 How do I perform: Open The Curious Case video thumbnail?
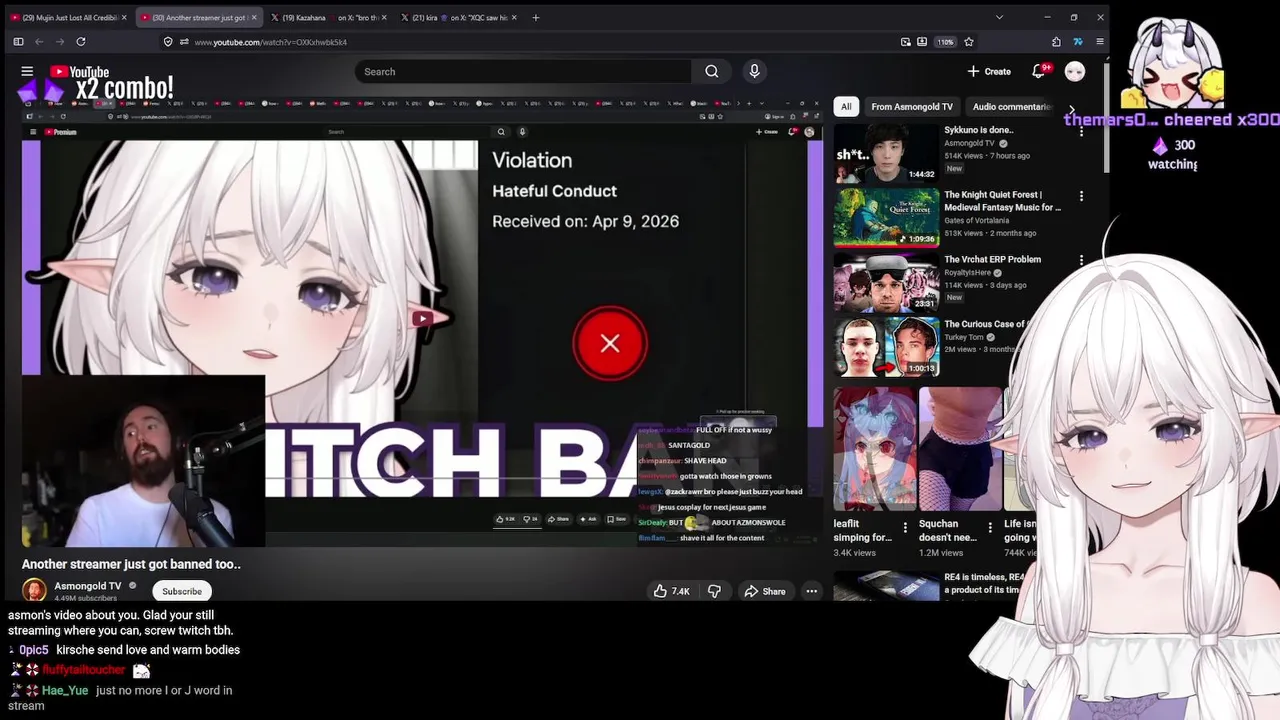point(886,347)
